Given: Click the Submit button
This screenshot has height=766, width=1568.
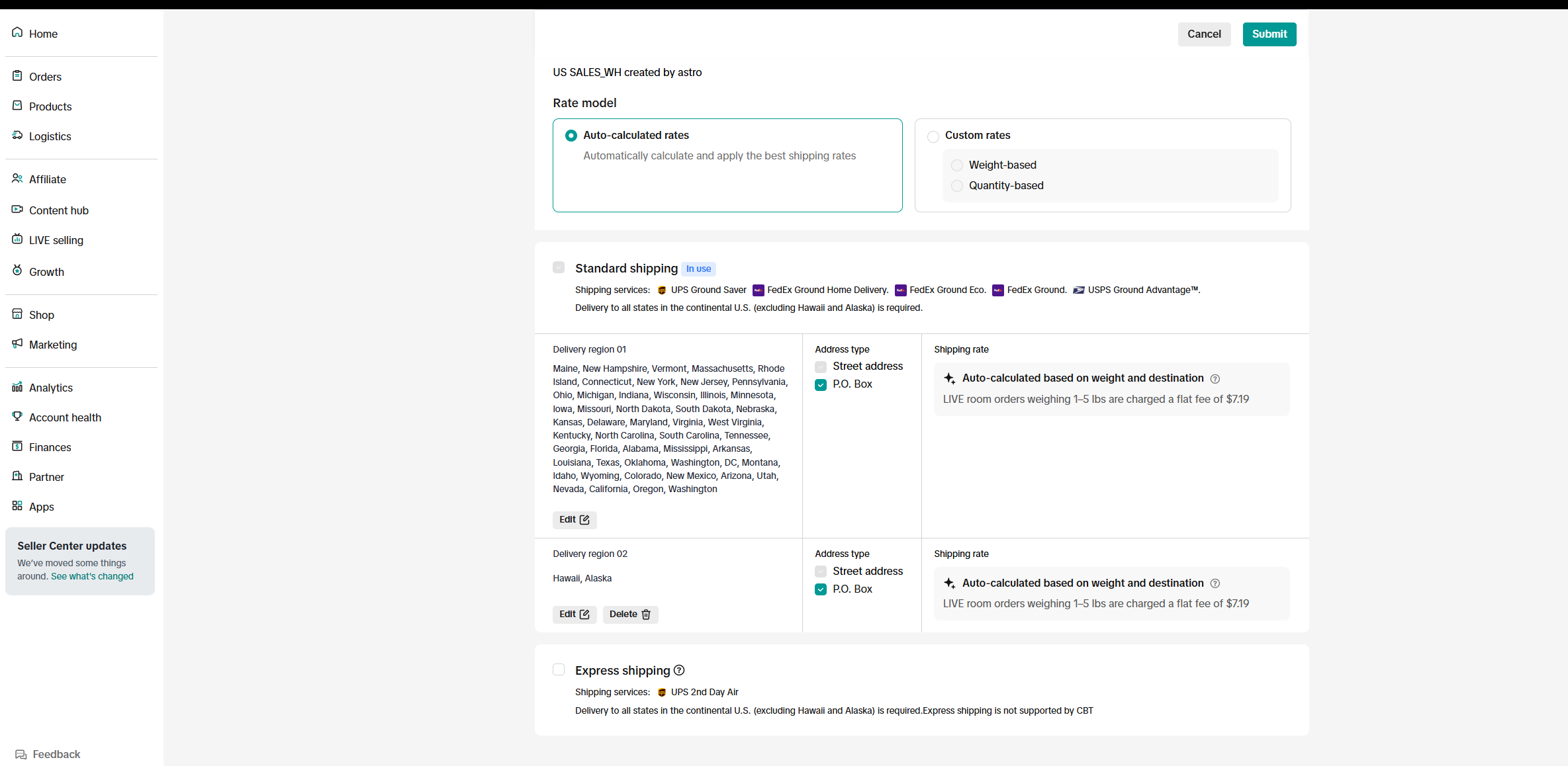Looking at the screenshot, I should tap(1269, 34).
